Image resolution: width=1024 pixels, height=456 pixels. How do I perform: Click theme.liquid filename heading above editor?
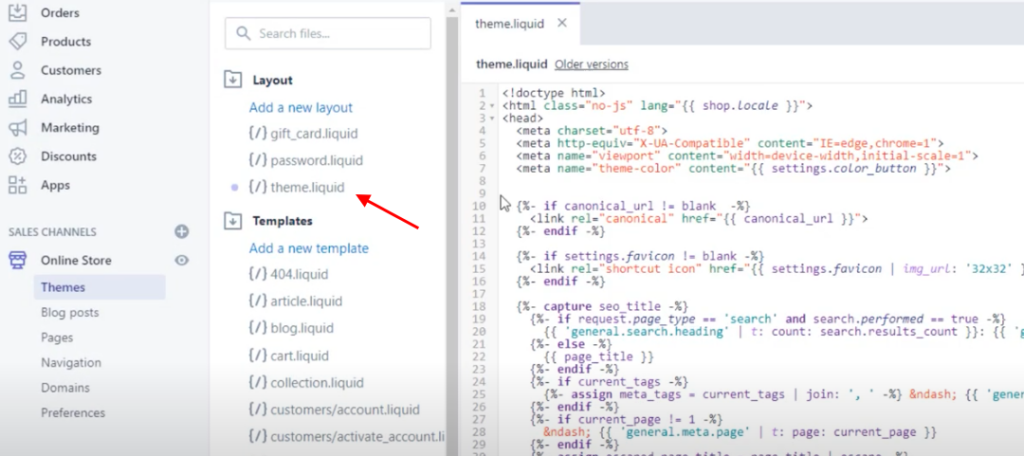click(511, 64)
